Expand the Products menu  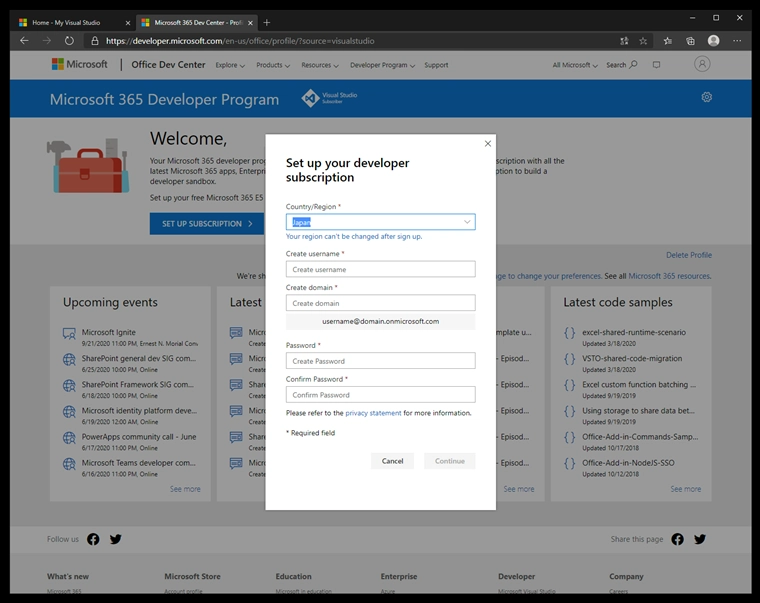(273, 65)
